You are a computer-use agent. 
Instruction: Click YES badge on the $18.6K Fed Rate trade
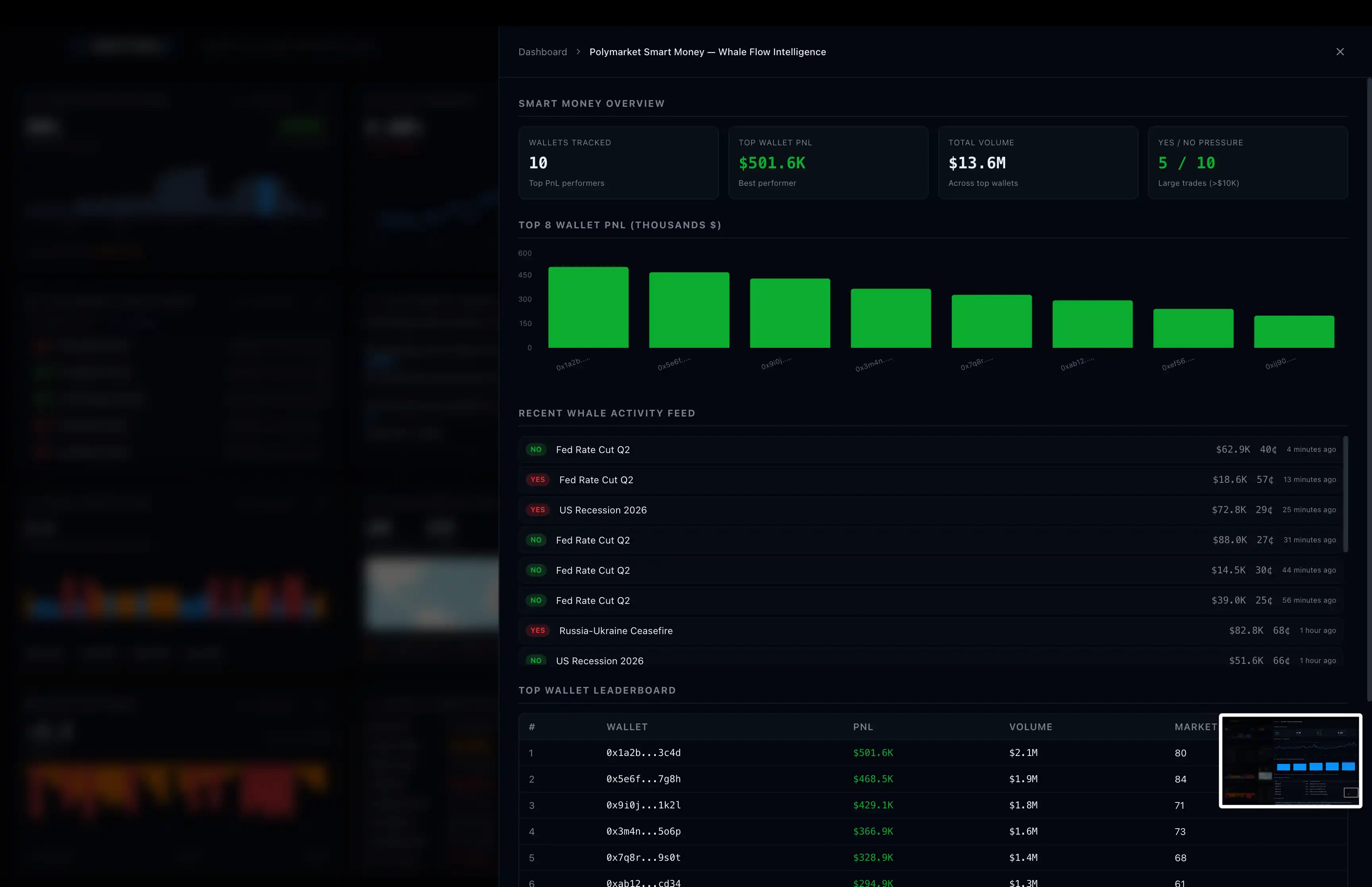point(537,480)
